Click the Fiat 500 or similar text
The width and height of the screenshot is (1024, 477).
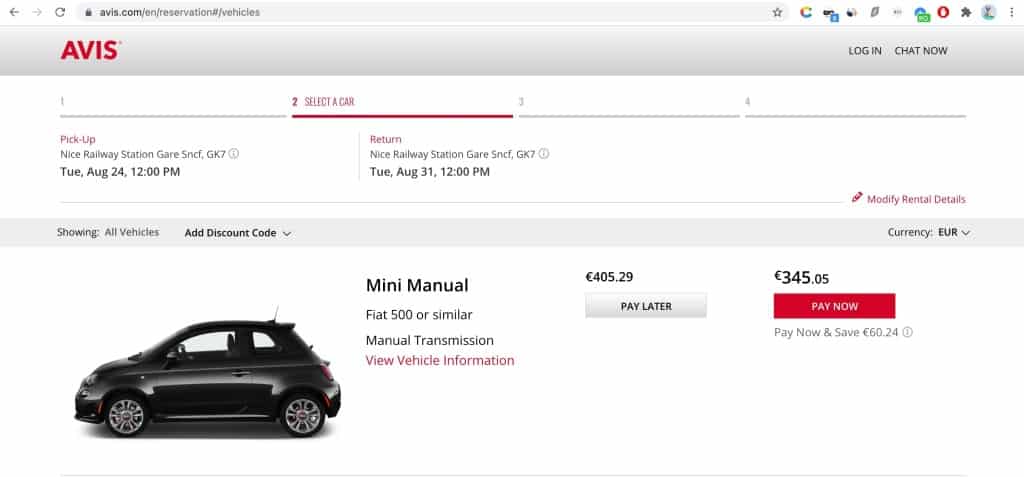(x=419, y=315)
